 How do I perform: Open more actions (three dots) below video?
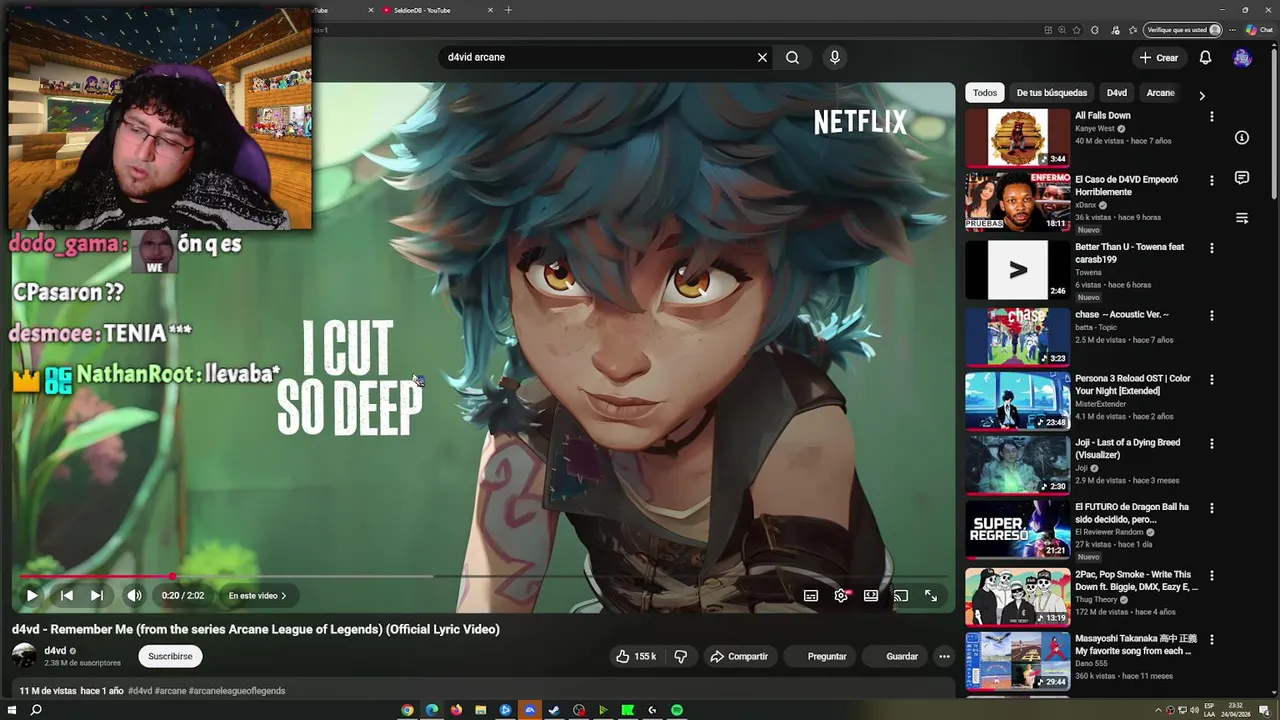click(944, 656)
